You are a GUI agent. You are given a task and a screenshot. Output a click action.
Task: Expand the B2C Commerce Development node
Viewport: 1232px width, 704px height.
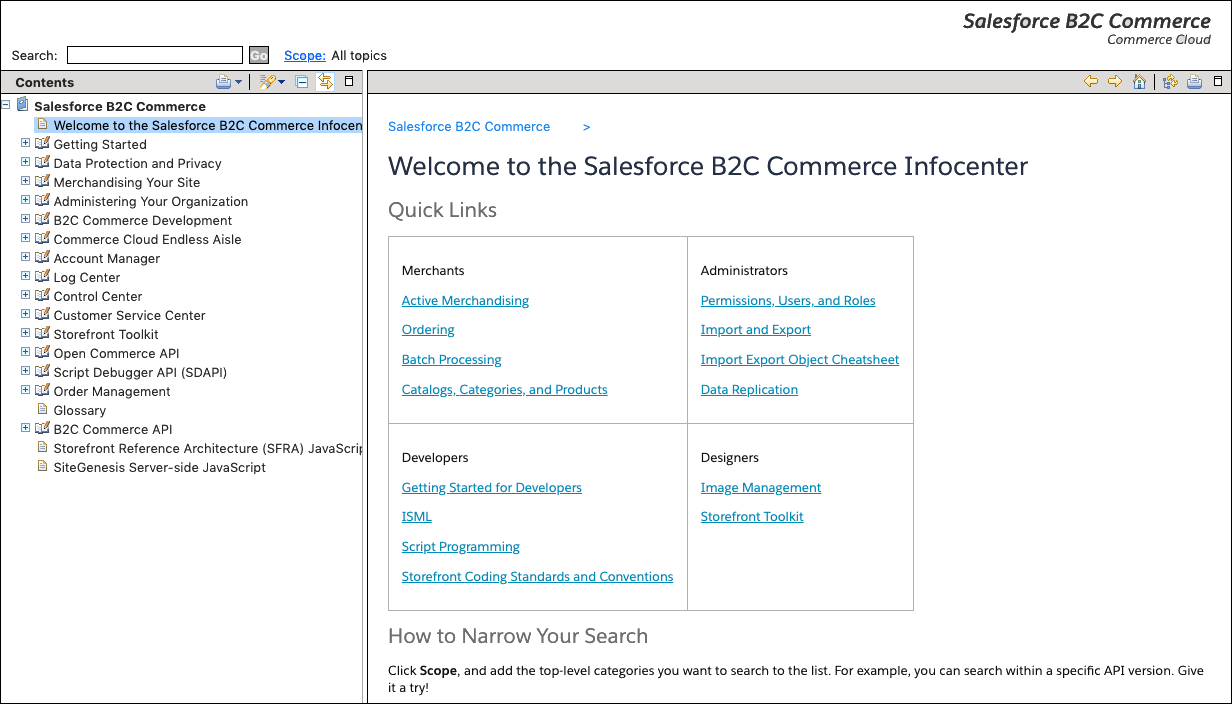[x=25, y=219]
